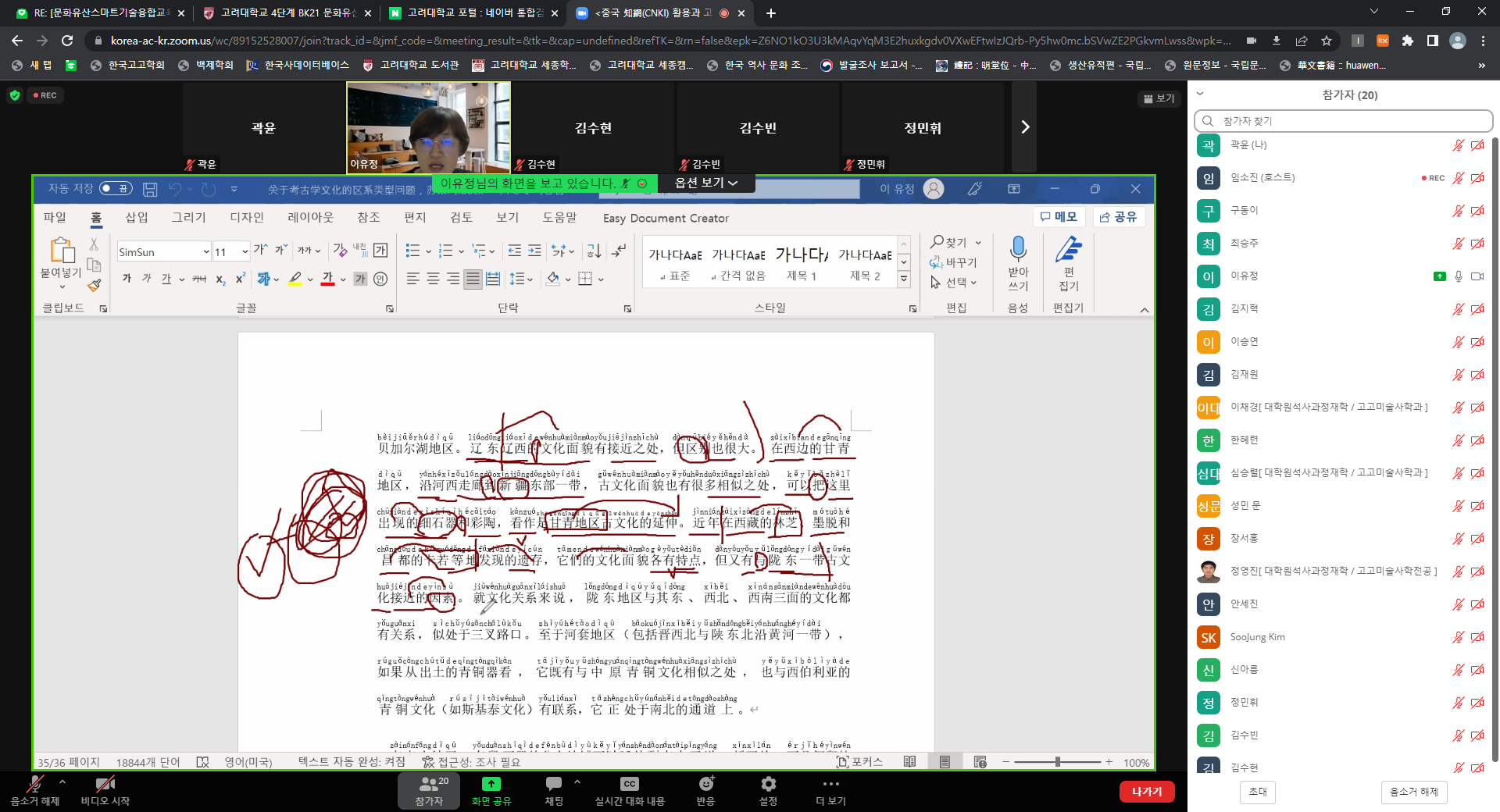The image size is (1500, 812).
Task: Show next video participants with arrow
Action: point(1024,127)
